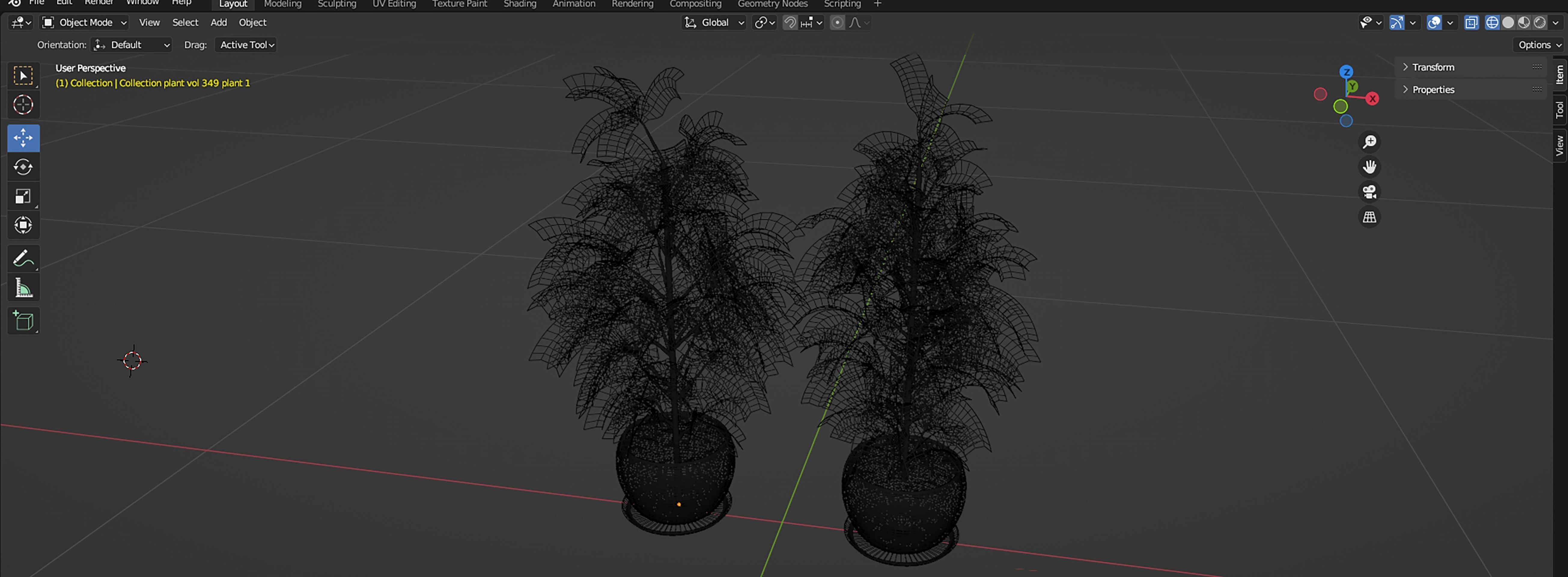Image resolution: width=1568 pixels, height=577 pixels.
Task: Add a new workspace with plus button
Action: click(878, 4)
